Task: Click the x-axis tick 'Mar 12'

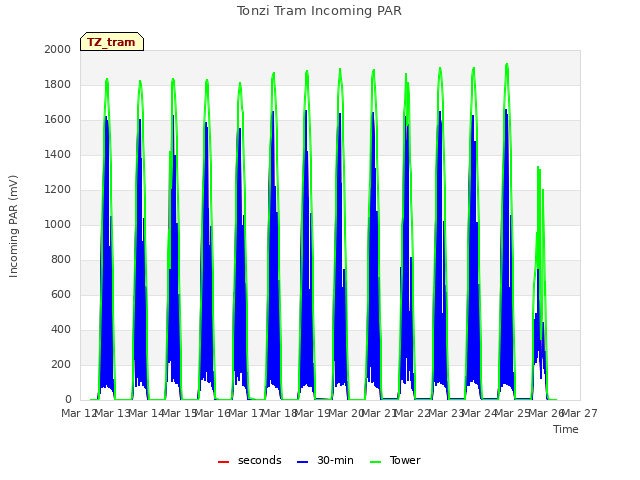Action: 79,413
